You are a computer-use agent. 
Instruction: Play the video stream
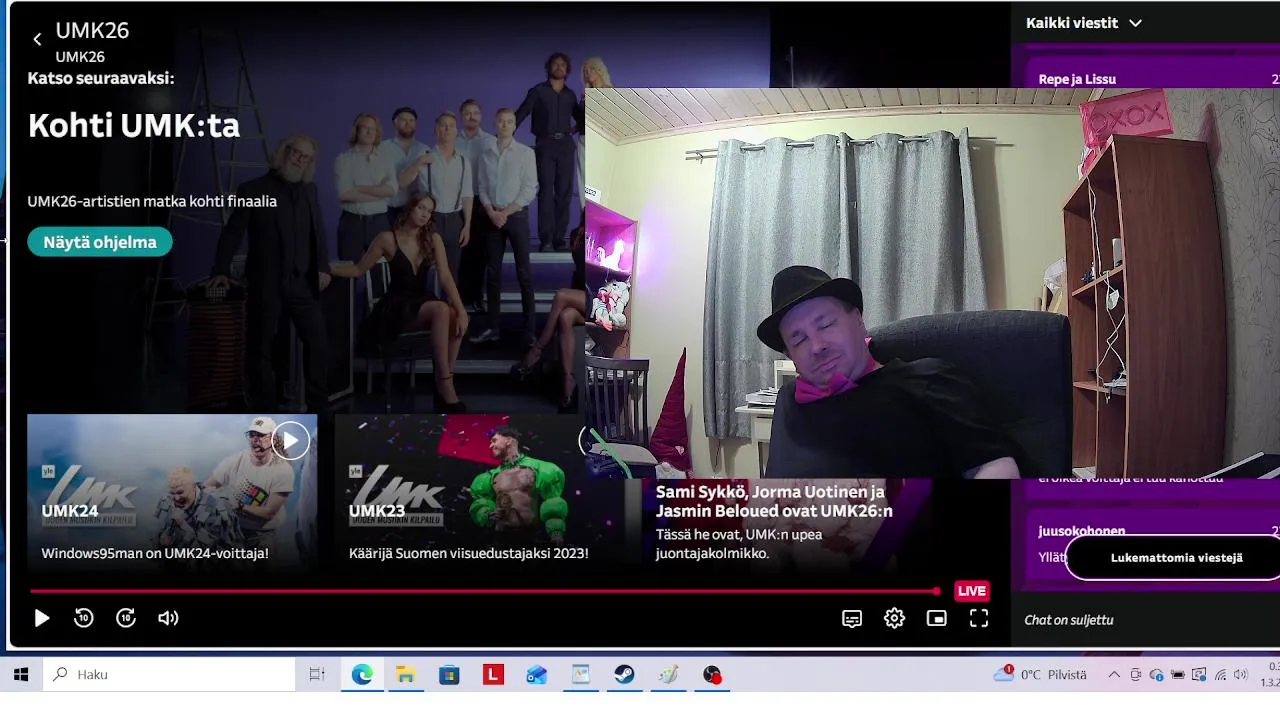click(x=42, y=618)
